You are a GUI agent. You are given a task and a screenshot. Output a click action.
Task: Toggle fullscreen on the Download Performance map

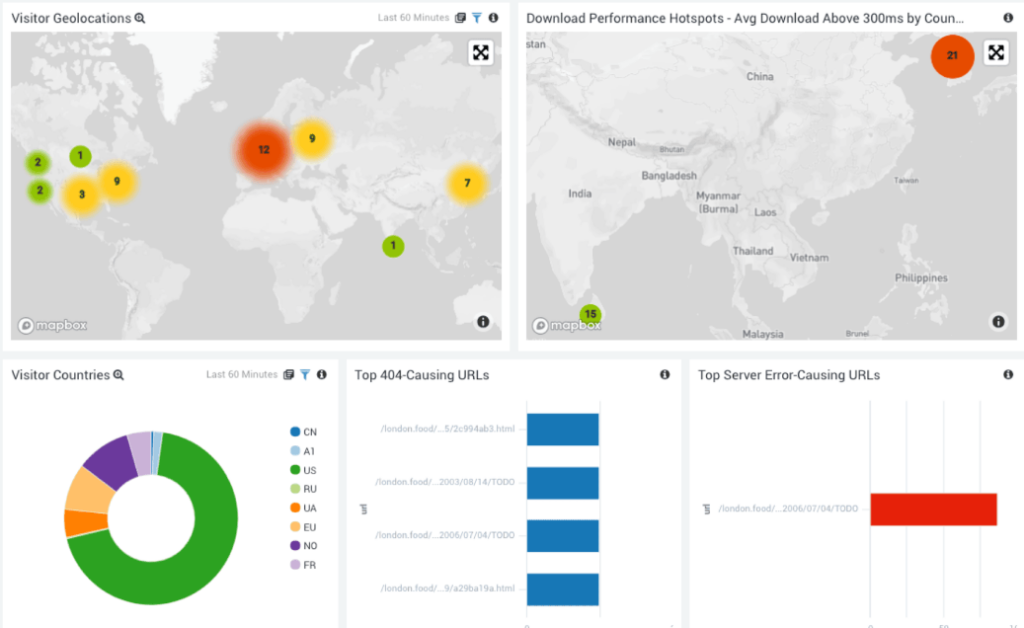pyautogui.click(x=996, y=53)
